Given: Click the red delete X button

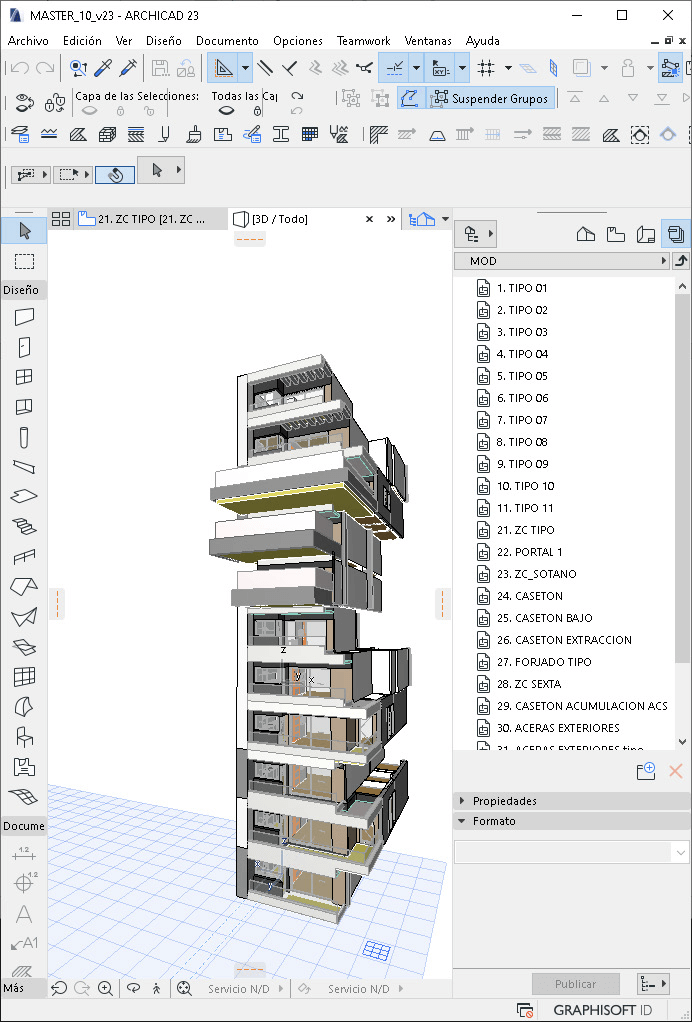Looking at the screenshot, I should pyautogui.click(x=676, y=772).
